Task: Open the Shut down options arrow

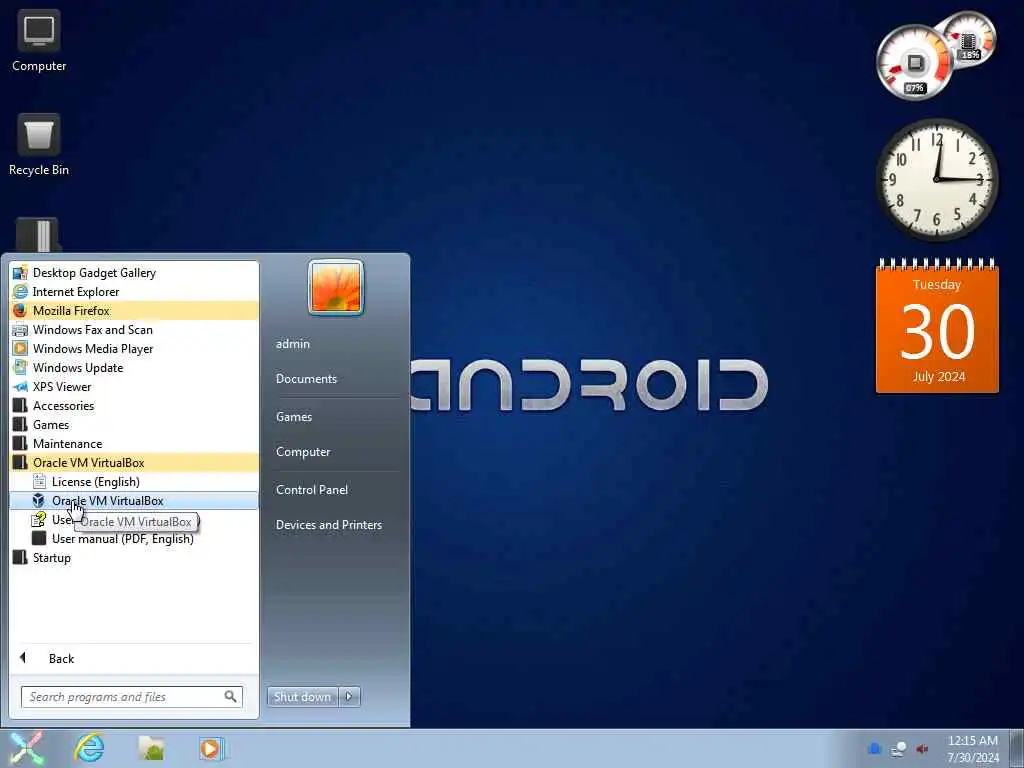Action: coord(349,697)
